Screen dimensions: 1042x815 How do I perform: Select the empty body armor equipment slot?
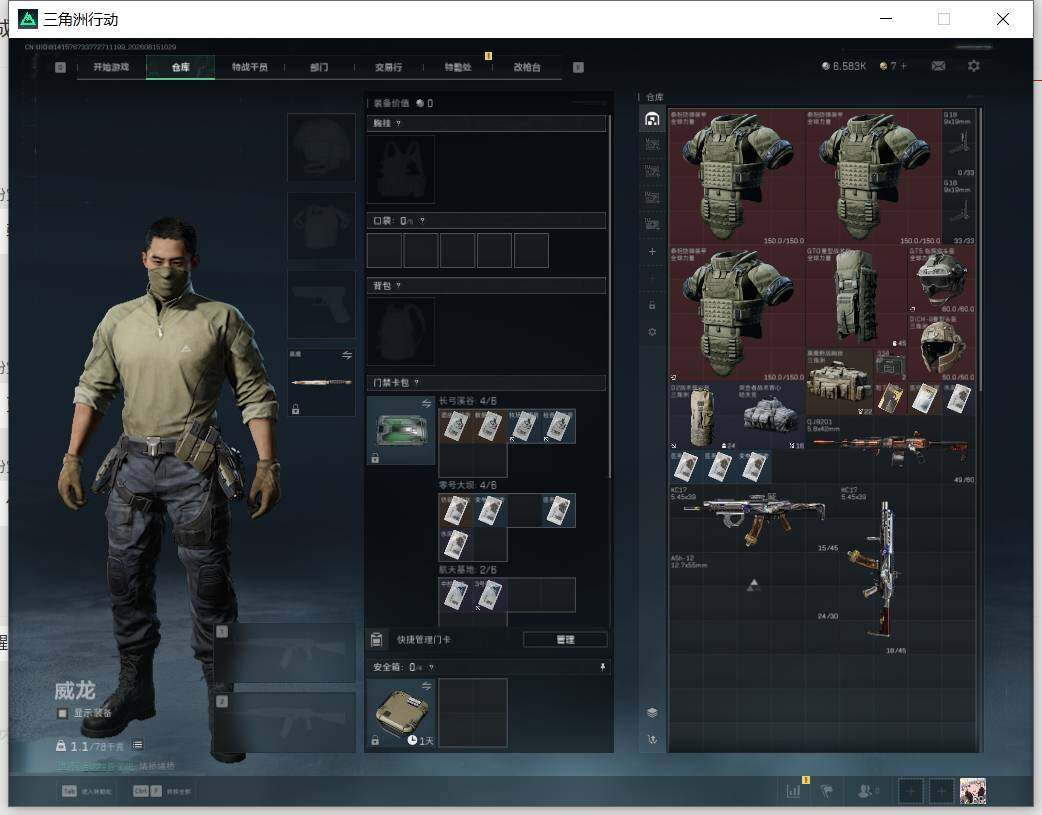(321, 226)
